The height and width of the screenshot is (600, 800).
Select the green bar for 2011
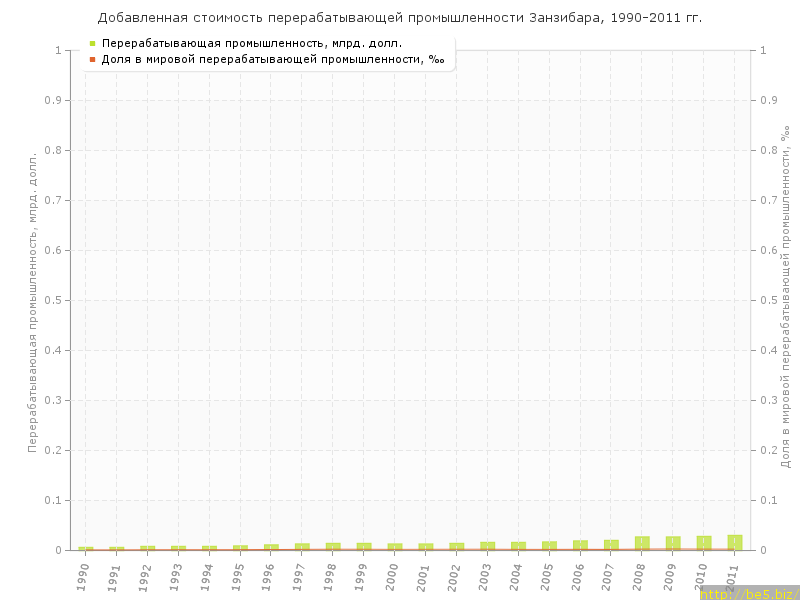coord(735,542)
